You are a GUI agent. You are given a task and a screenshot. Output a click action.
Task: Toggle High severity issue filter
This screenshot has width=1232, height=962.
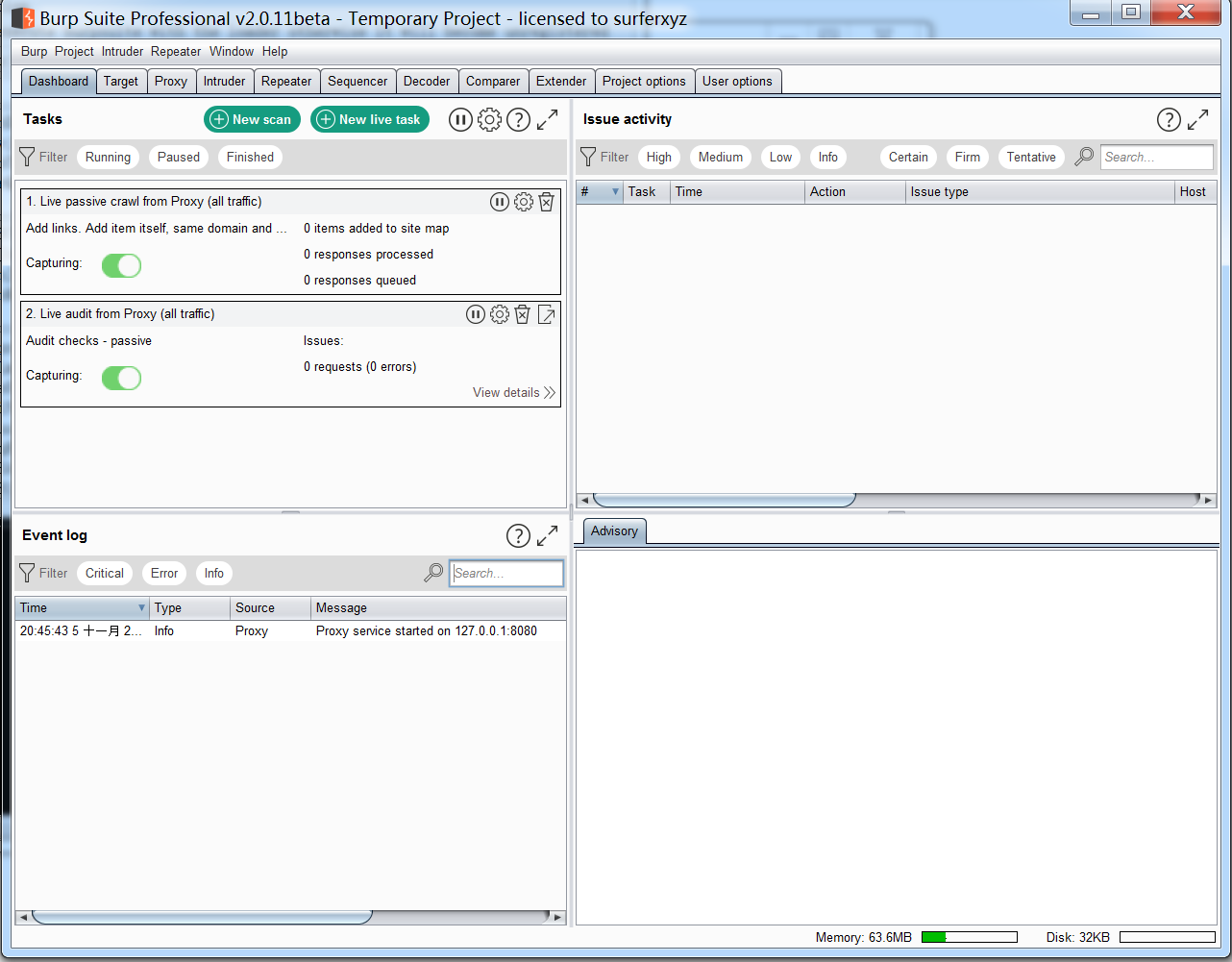[659, 157]
